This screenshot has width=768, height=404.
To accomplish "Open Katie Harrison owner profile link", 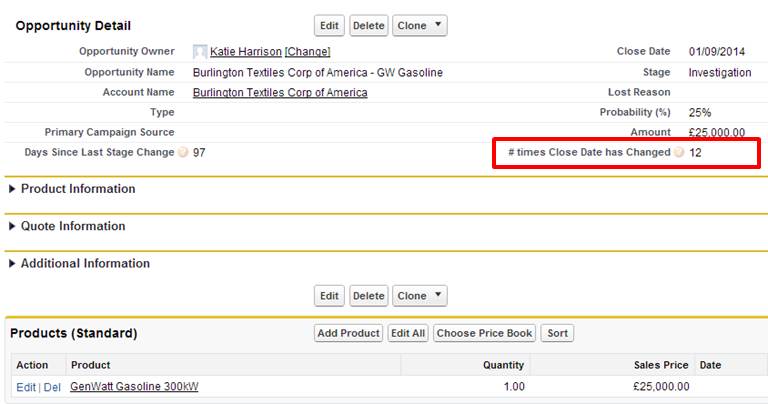I will click(245, 52).
